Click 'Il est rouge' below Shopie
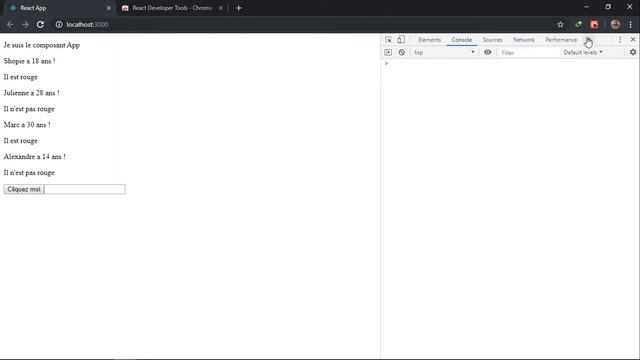640x360 pixels. click(x=20, y=77)
